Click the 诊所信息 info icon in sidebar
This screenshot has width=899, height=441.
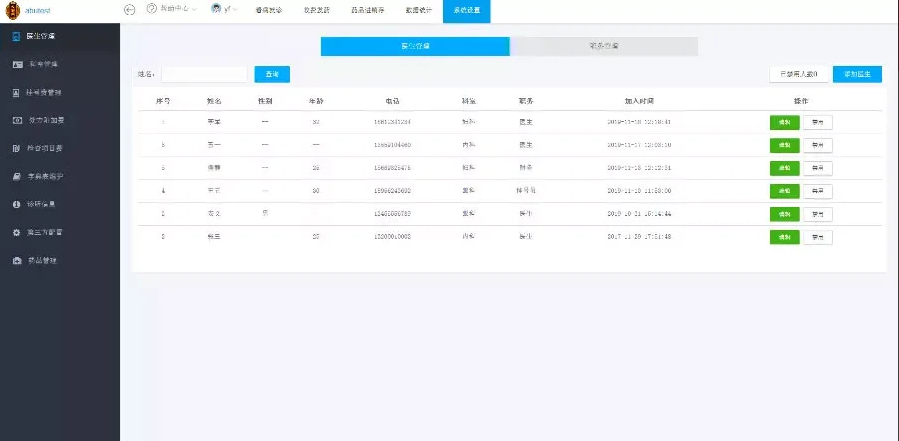[17, 204]
